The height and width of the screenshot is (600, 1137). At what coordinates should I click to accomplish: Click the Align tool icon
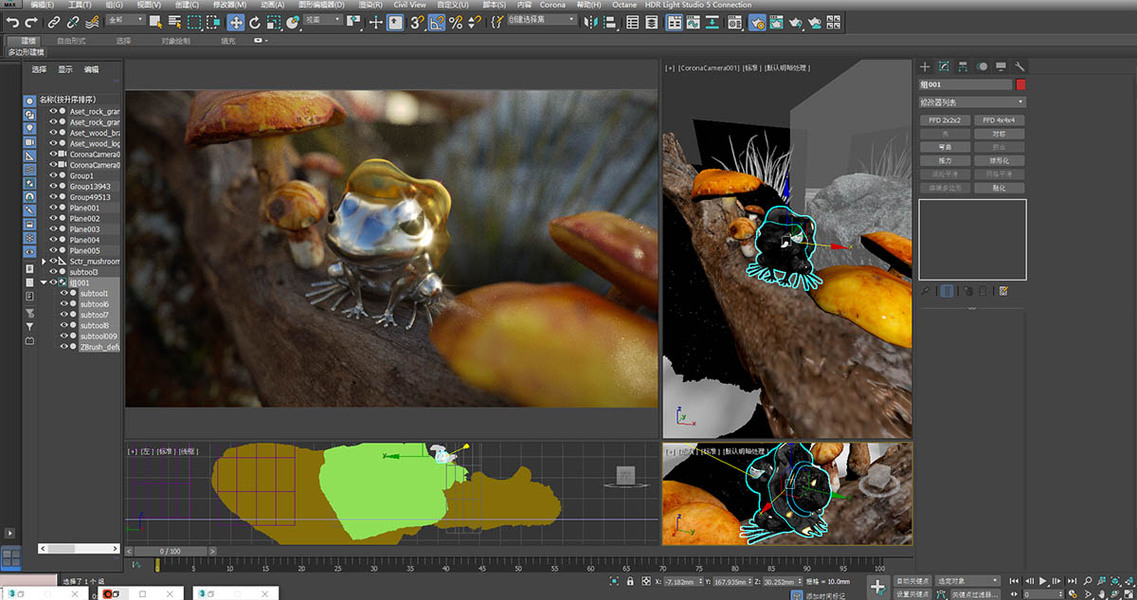(609, 22)
